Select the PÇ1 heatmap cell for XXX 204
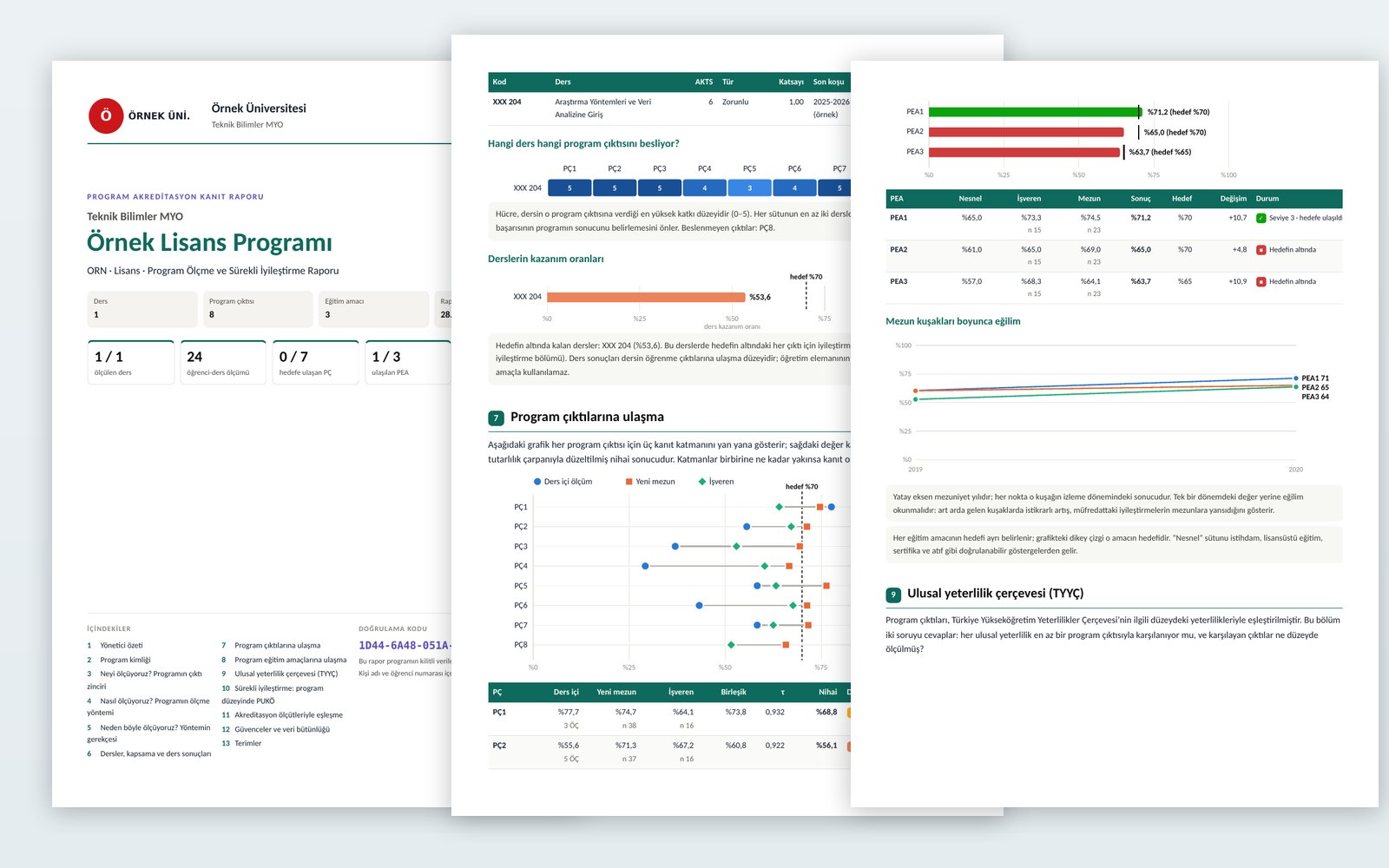 click(x=569, y=187)
